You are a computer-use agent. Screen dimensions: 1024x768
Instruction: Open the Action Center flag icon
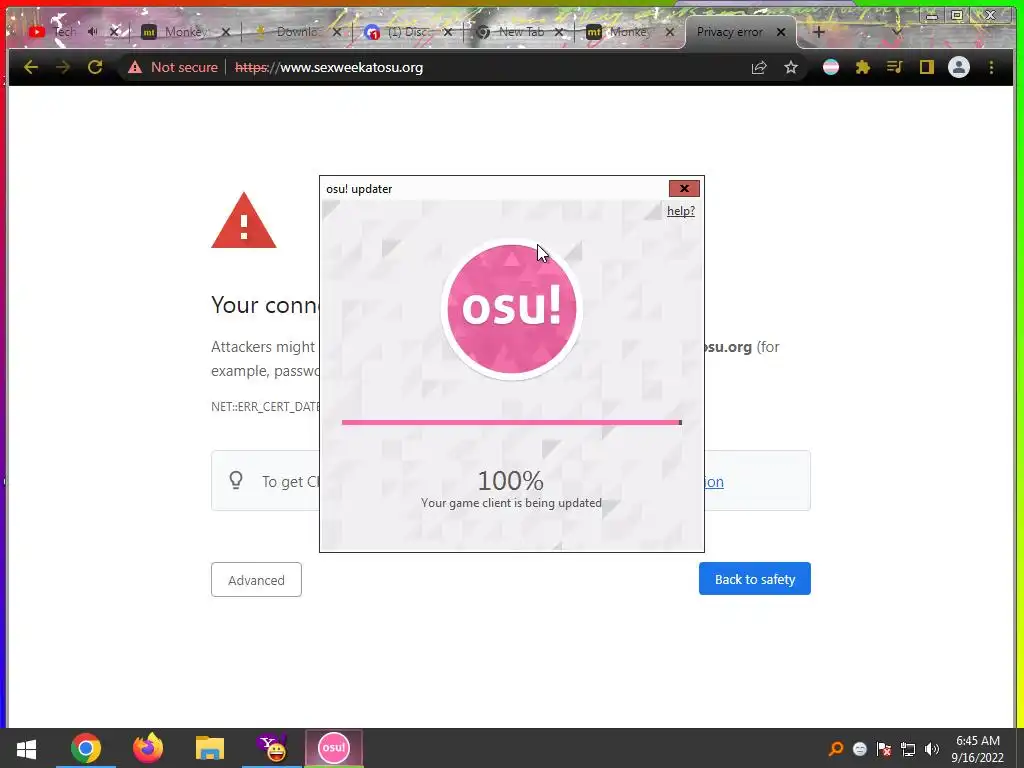coord(884,749)
